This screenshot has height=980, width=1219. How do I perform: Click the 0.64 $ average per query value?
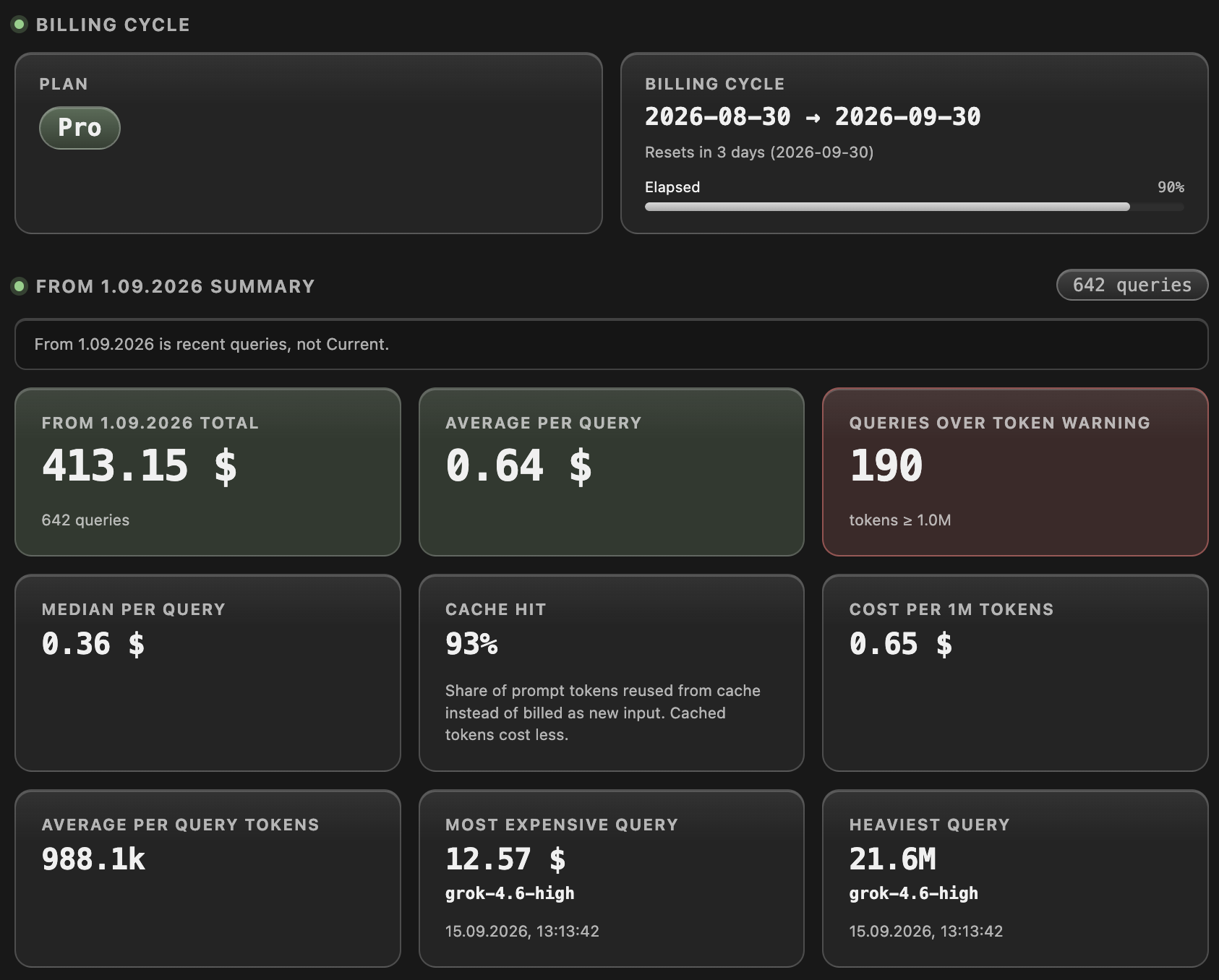pyautogui.click(x=518, y=465)
